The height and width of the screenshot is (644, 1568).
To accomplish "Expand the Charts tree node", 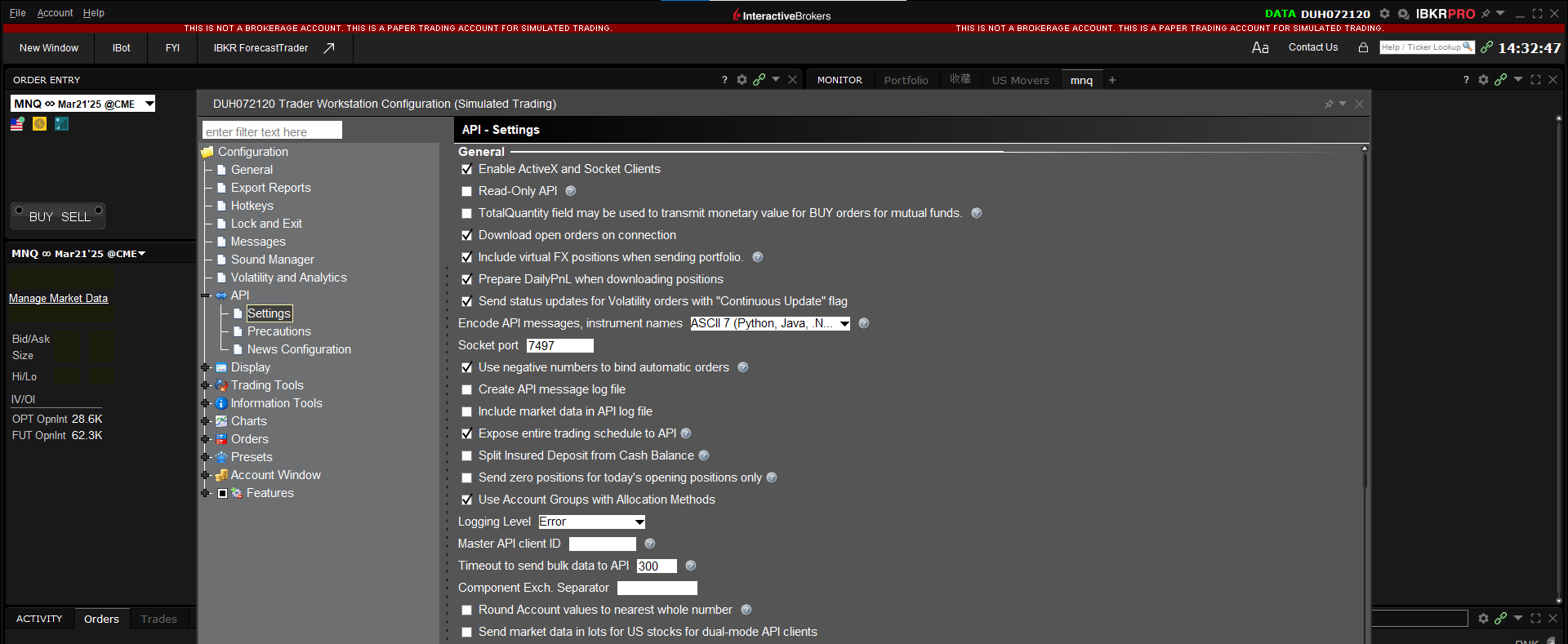I will 206,421.
